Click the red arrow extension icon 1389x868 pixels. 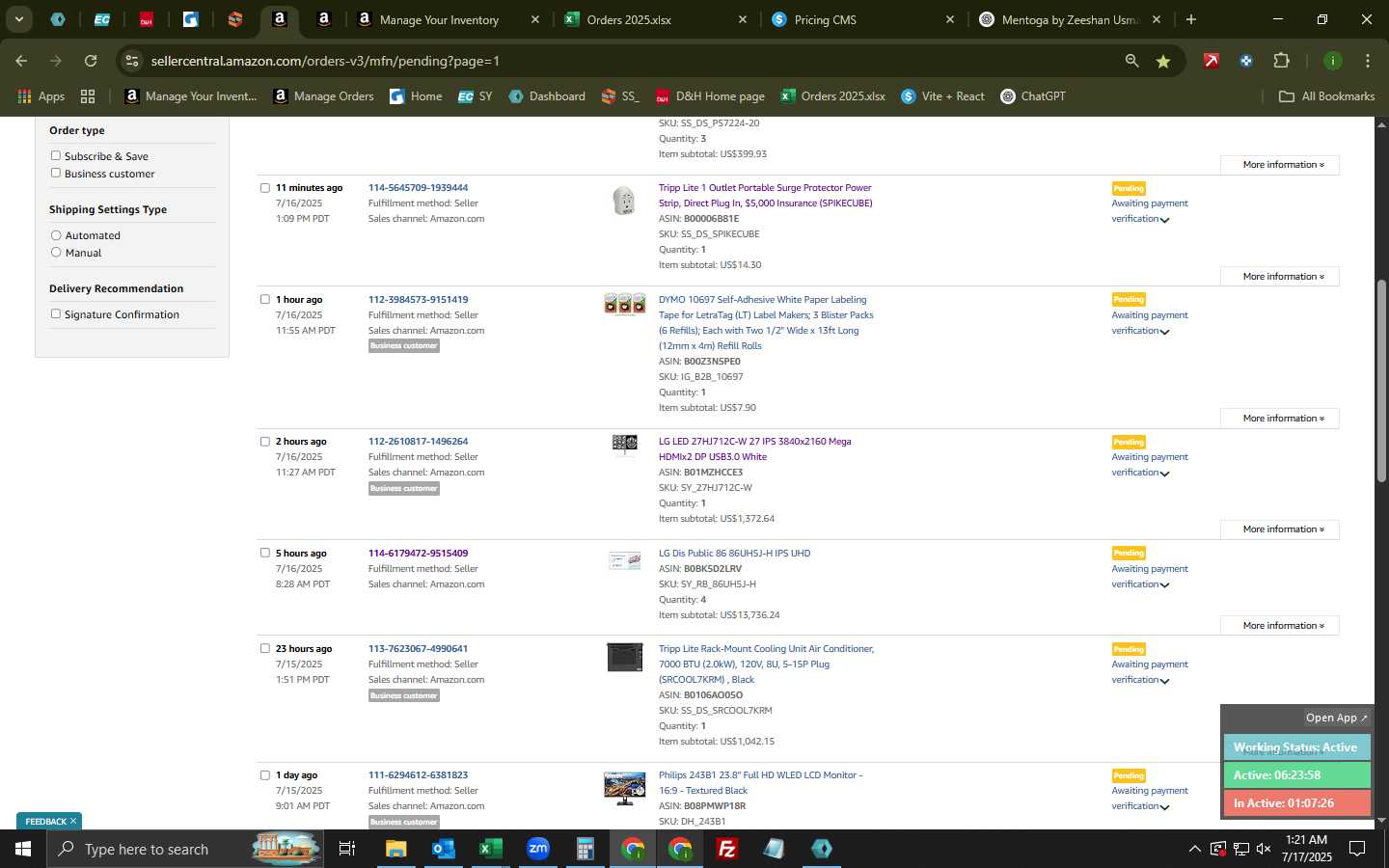(x=1211, y=61)
